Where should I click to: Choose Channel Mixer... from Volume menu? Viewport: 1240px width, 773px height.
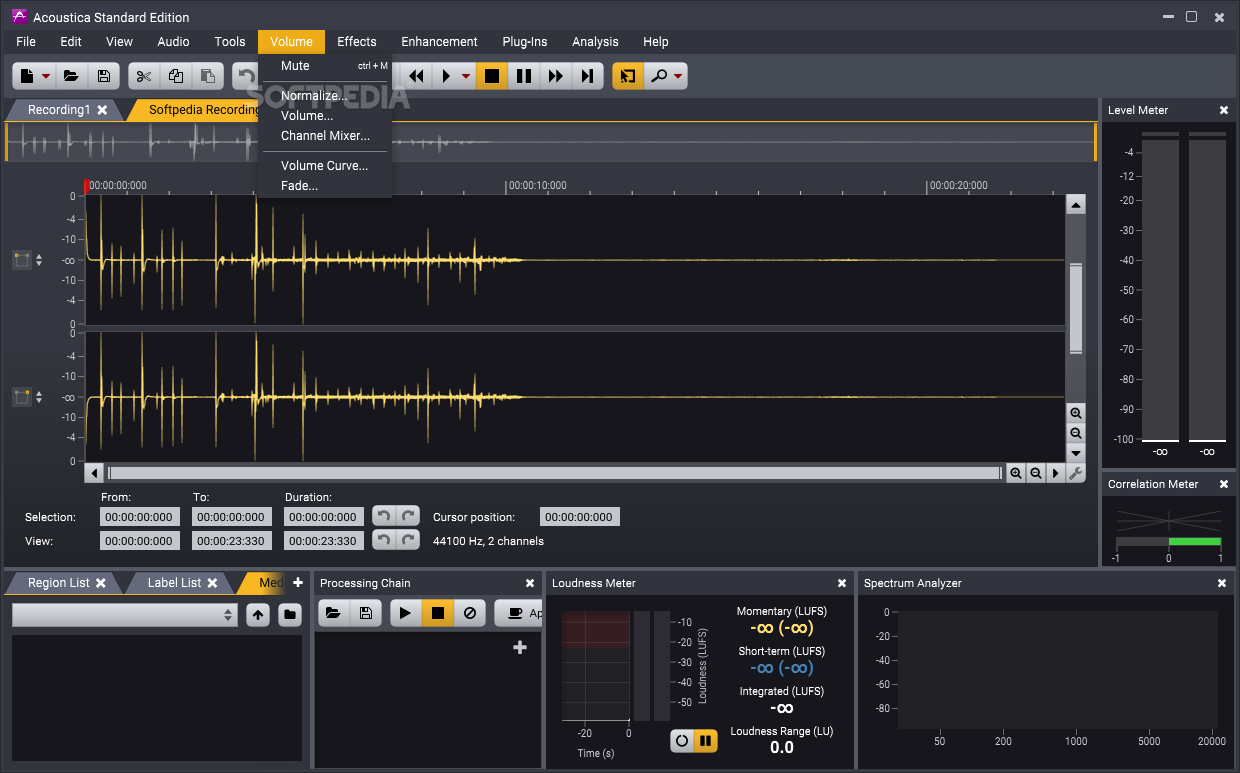point(325,136)
